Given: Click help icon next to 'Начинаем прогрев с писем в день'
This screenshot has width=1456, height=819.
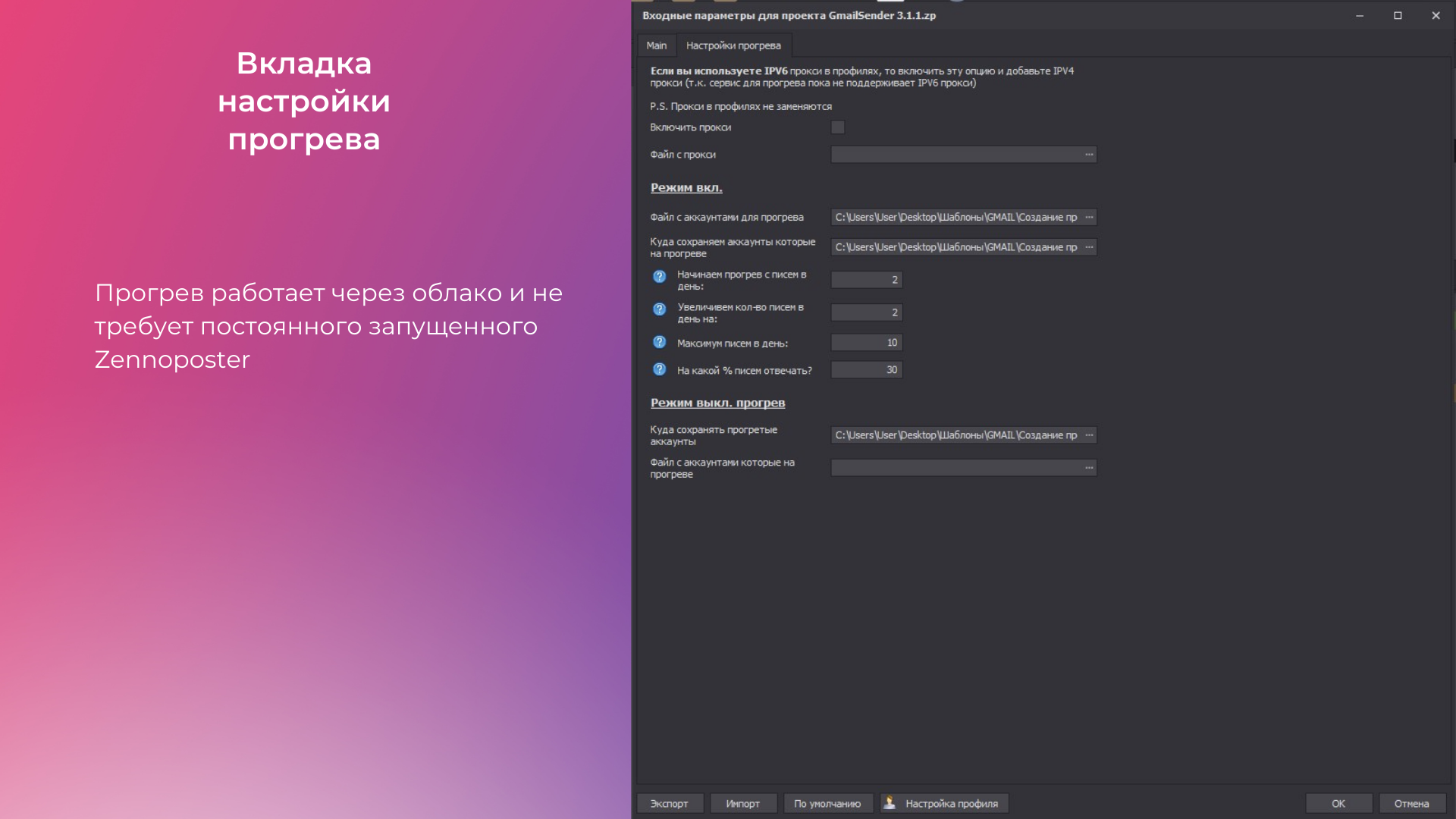Looking at the screenshot, I should [659, 277].
